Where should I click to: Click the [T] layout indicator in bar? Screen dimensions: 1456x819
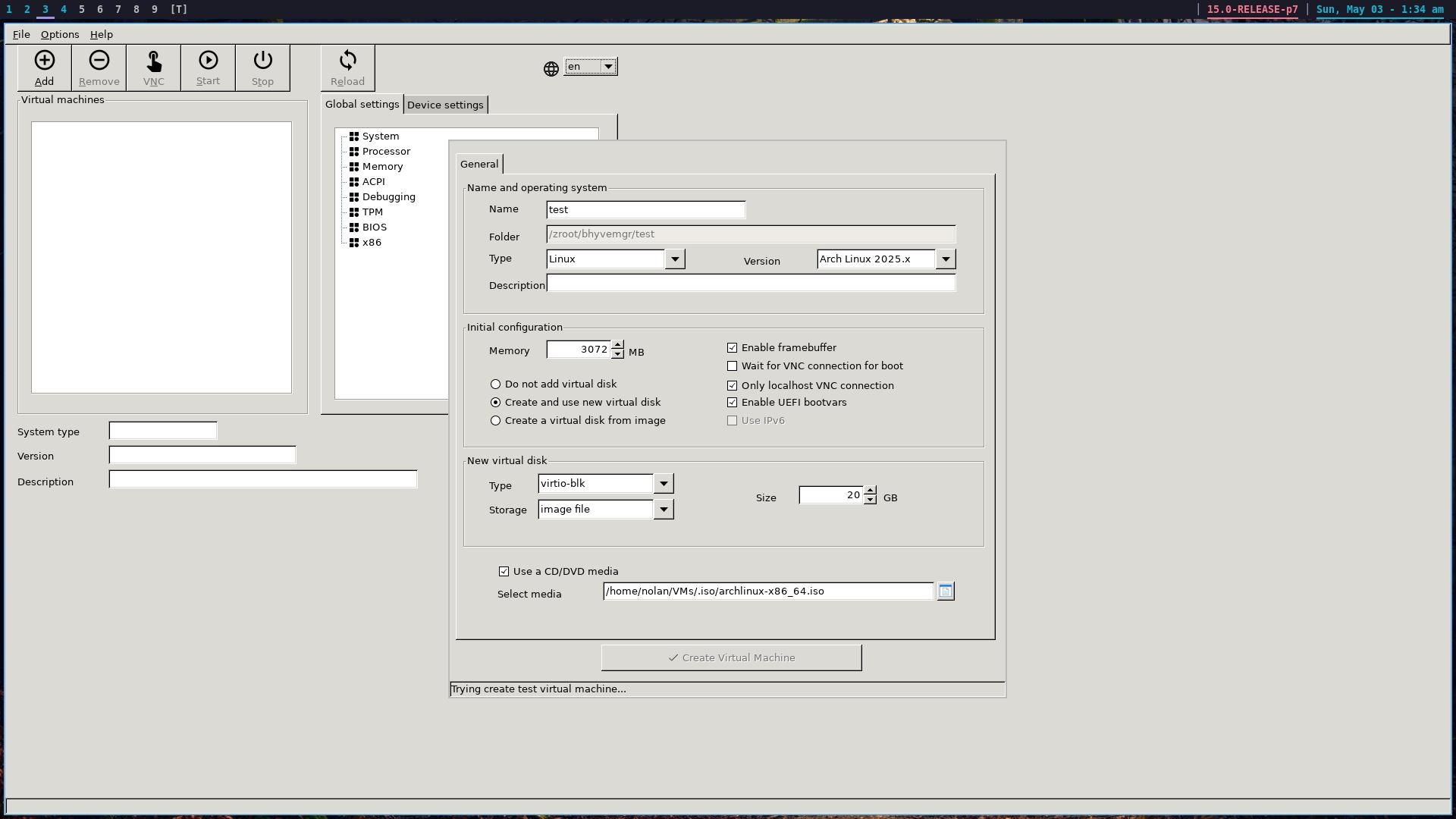pos(178,9)
